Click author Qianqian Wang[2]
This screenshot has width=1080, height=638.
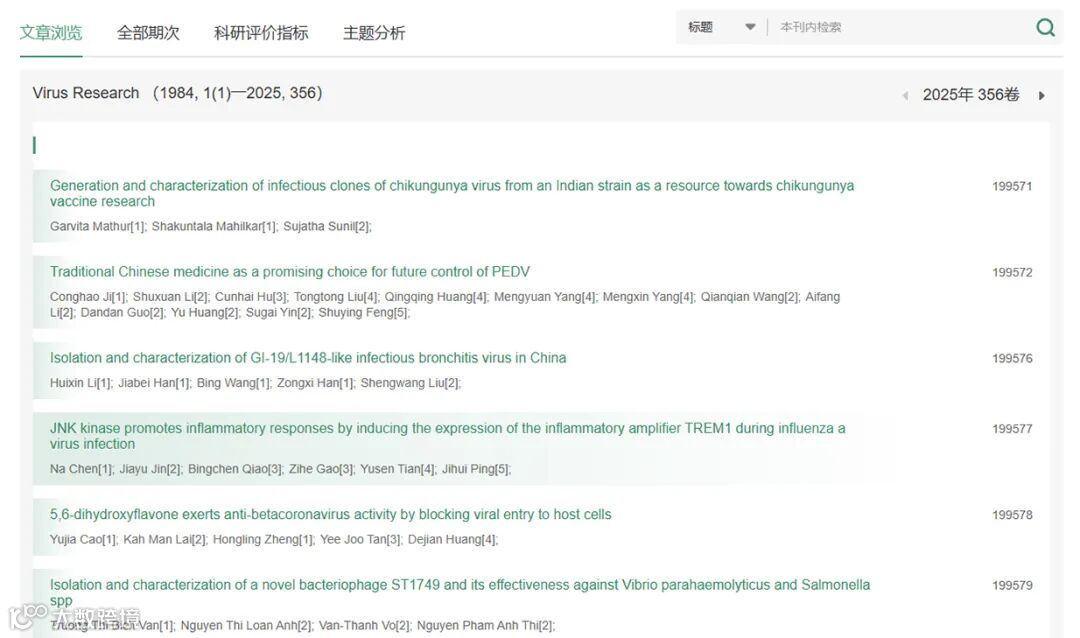click(749, 297)
